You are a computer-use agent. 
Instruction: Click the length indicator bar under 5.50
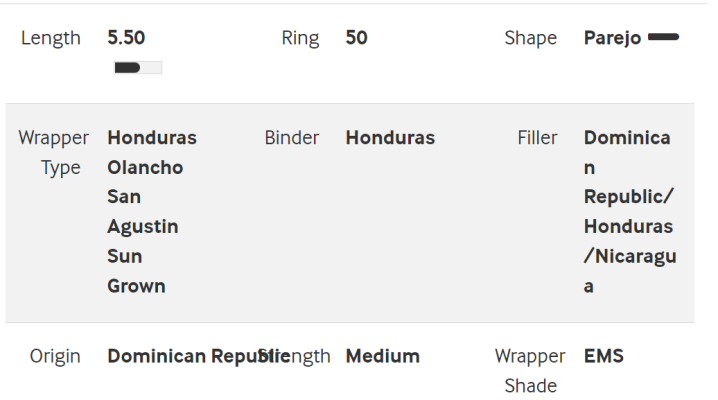click(x=138, y=68)
